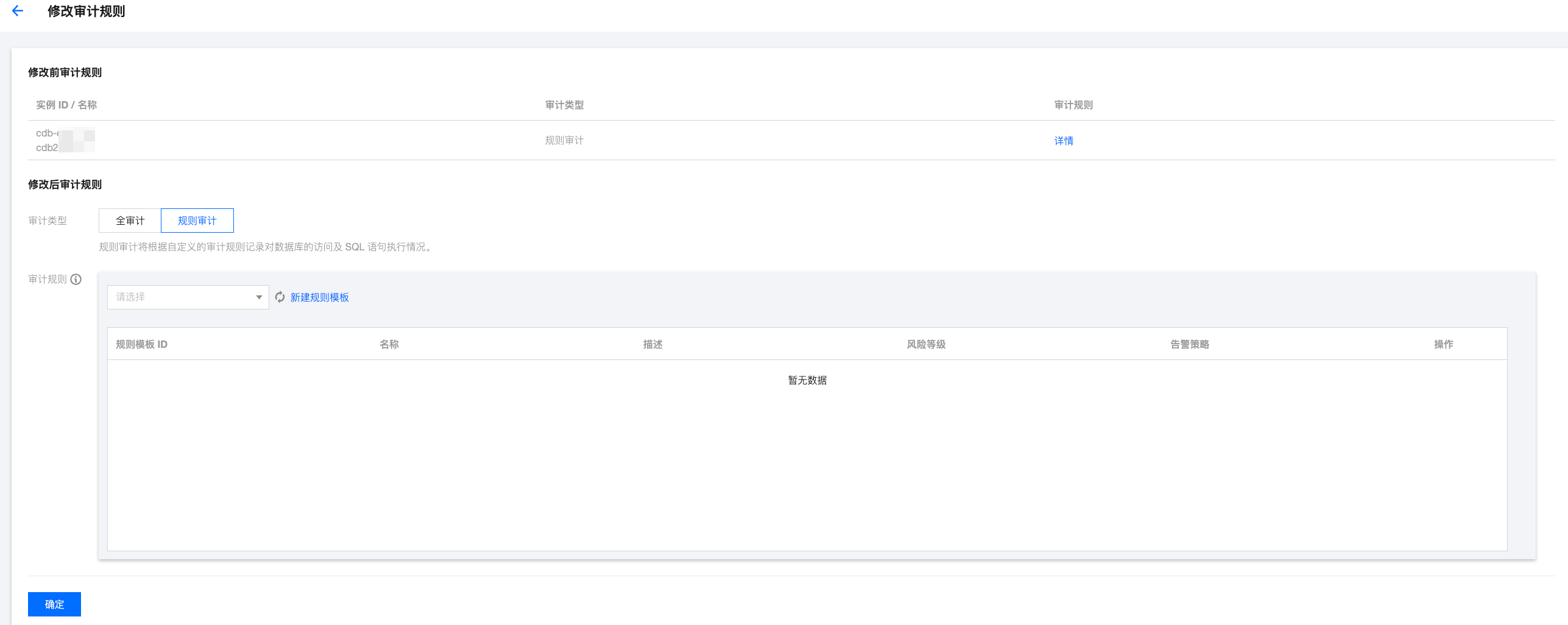Image resolution: width=1568 pixels, height=625 pixels.
Task: Click the 实例 ID / 名称 column header
Action: (x=66, y=105)
